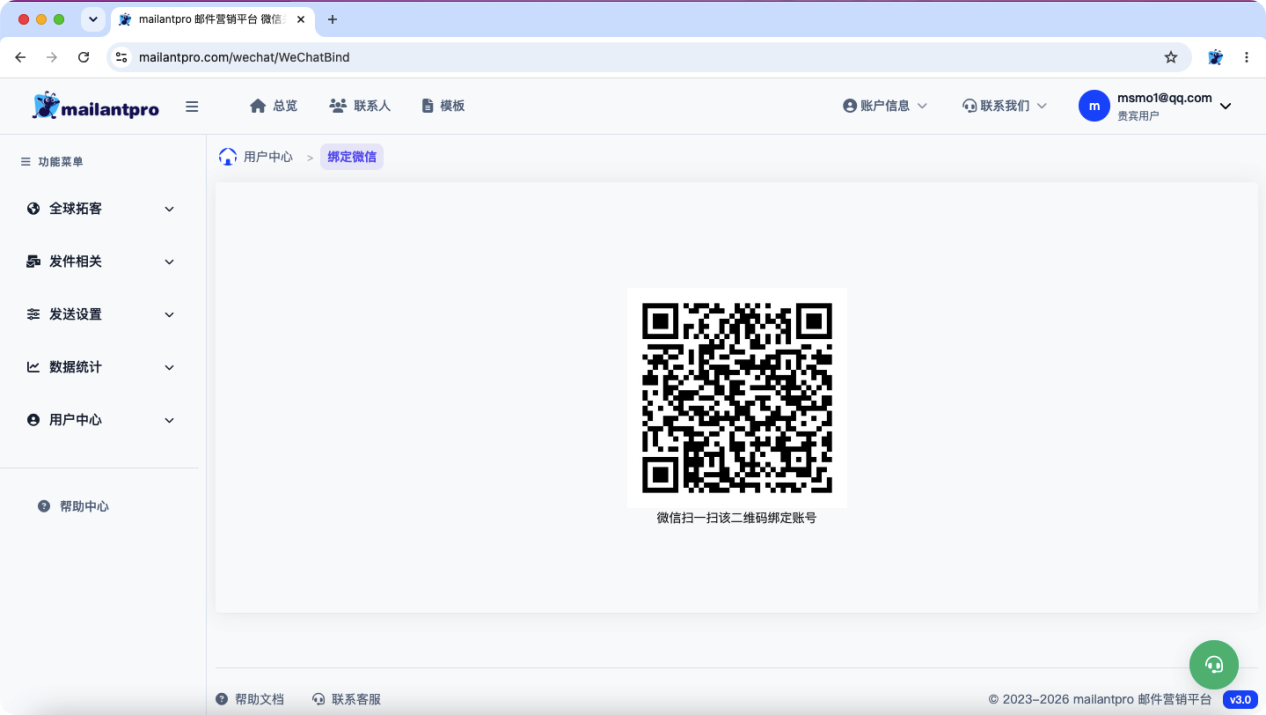The width and height of the screenshot is (1266, 715).
Task: Click the footer customer service headset icon
Action: coord(319,699)
